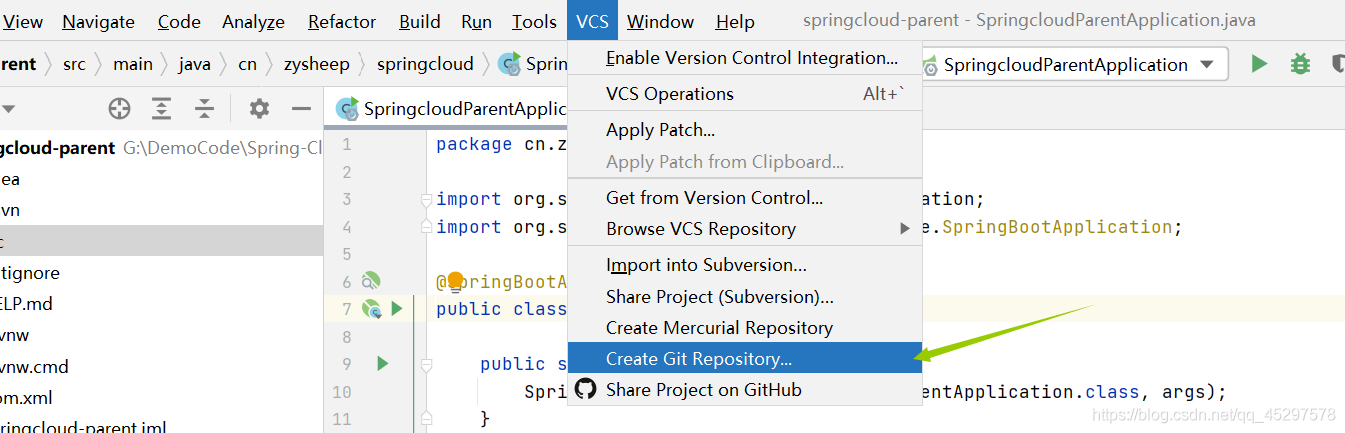
Task: Select the HELP.md file in project tree
Action: (x=26, y=303)
